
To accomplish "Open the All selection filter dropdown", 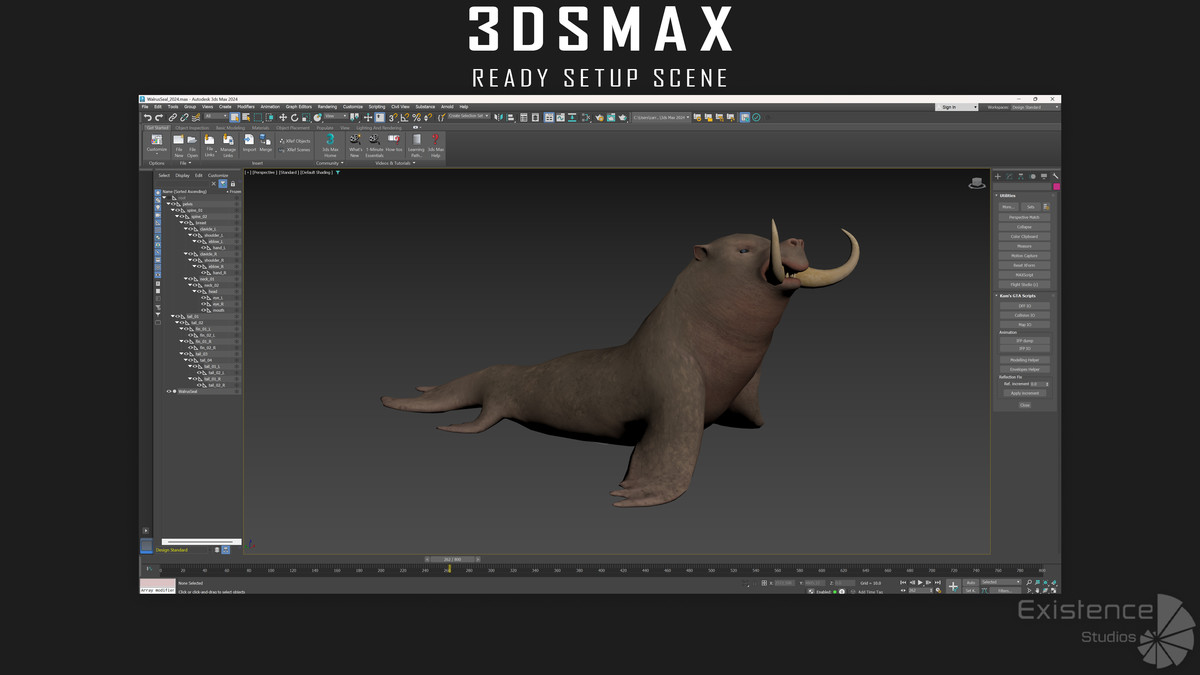I will pos(216,116).
